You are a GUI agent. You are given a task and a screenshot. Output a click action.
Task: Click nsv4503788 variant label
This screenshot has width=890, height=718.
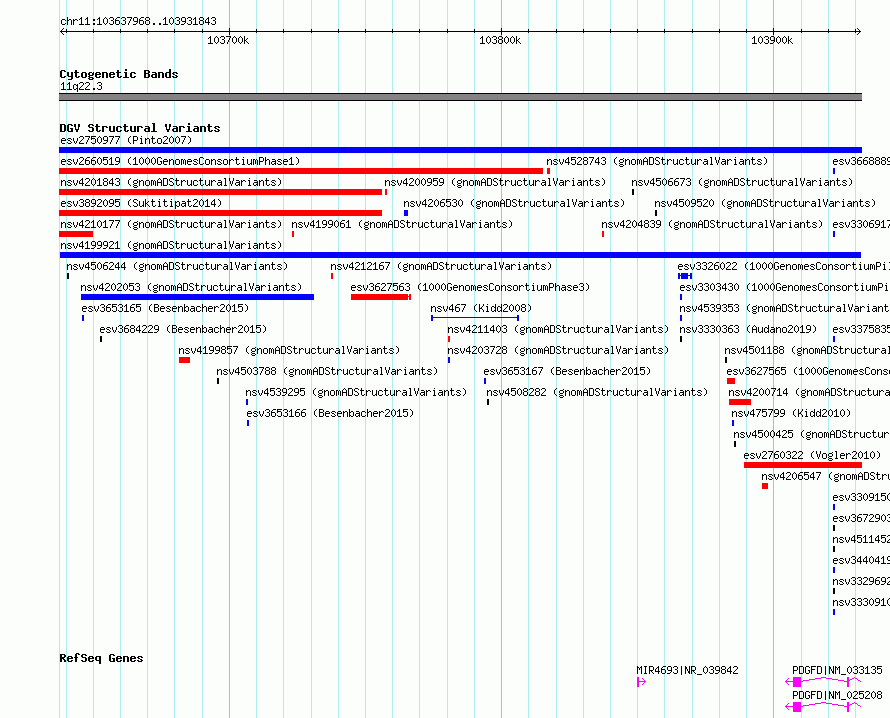point(327,371)
